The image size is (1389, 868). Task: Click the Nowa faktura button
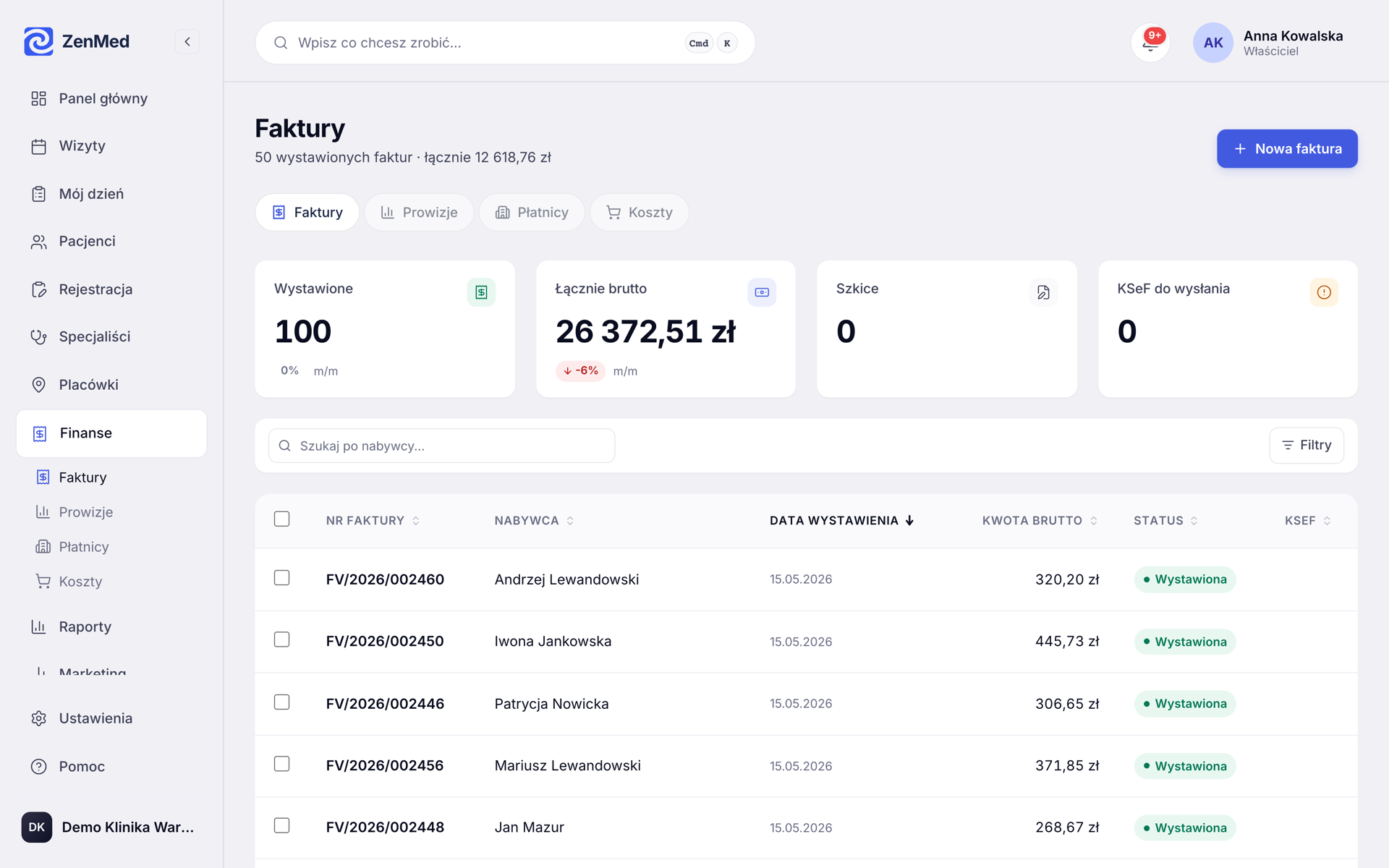1287,149
